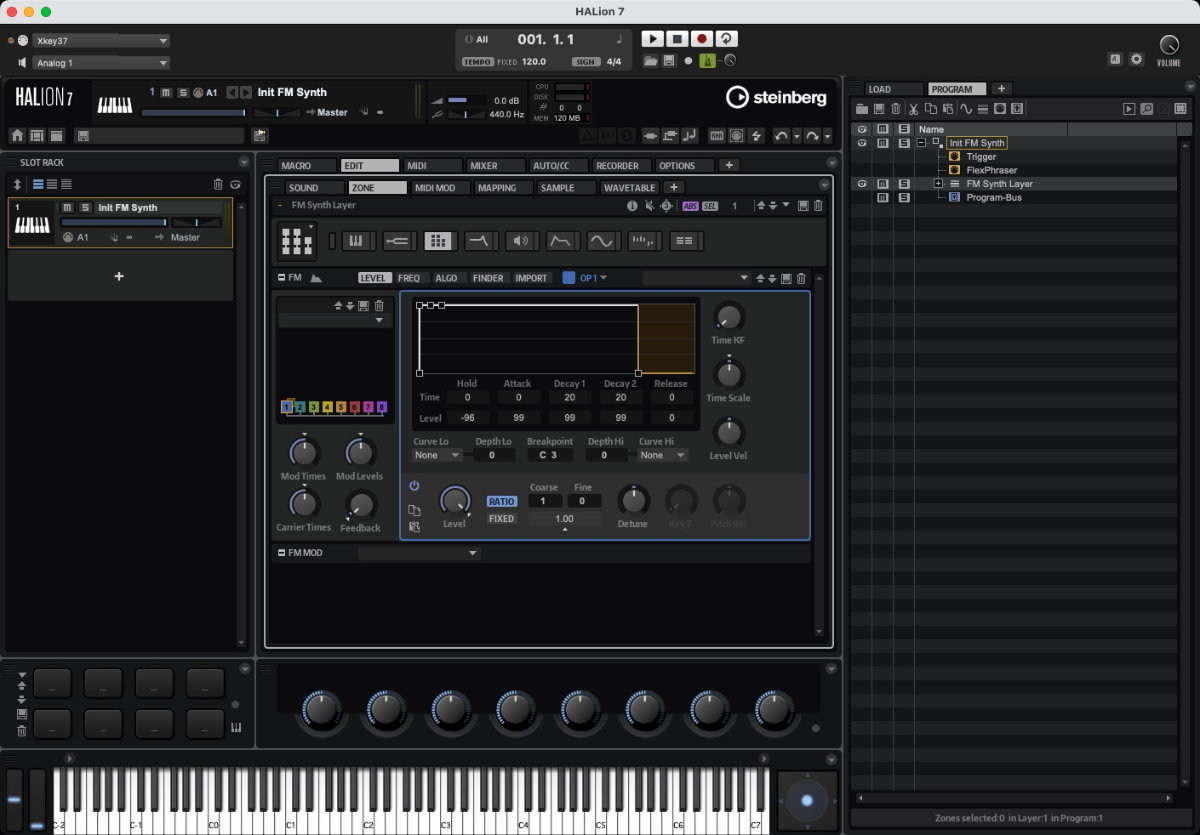Toggle visibility eye for FM Synth Layer
The width and height of the screenshot is (1200, 835).
pyautogui.click(x=862, y=184)
